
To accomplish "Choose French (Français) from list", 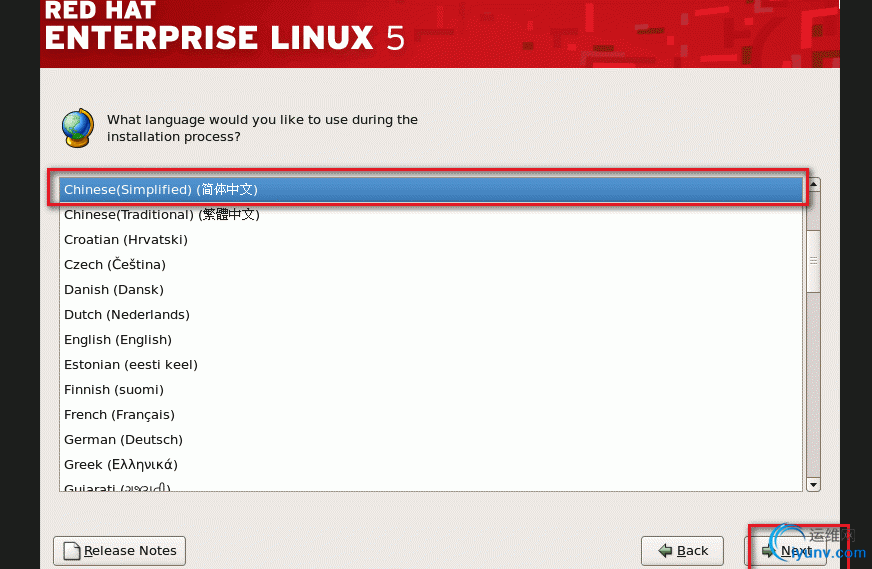I will pyautogui.click(x=431, y=415).
